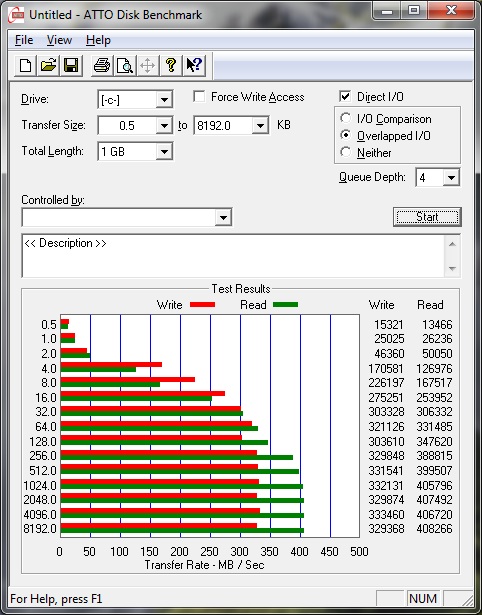Click the 8192.0 row read value 408266

434,529
